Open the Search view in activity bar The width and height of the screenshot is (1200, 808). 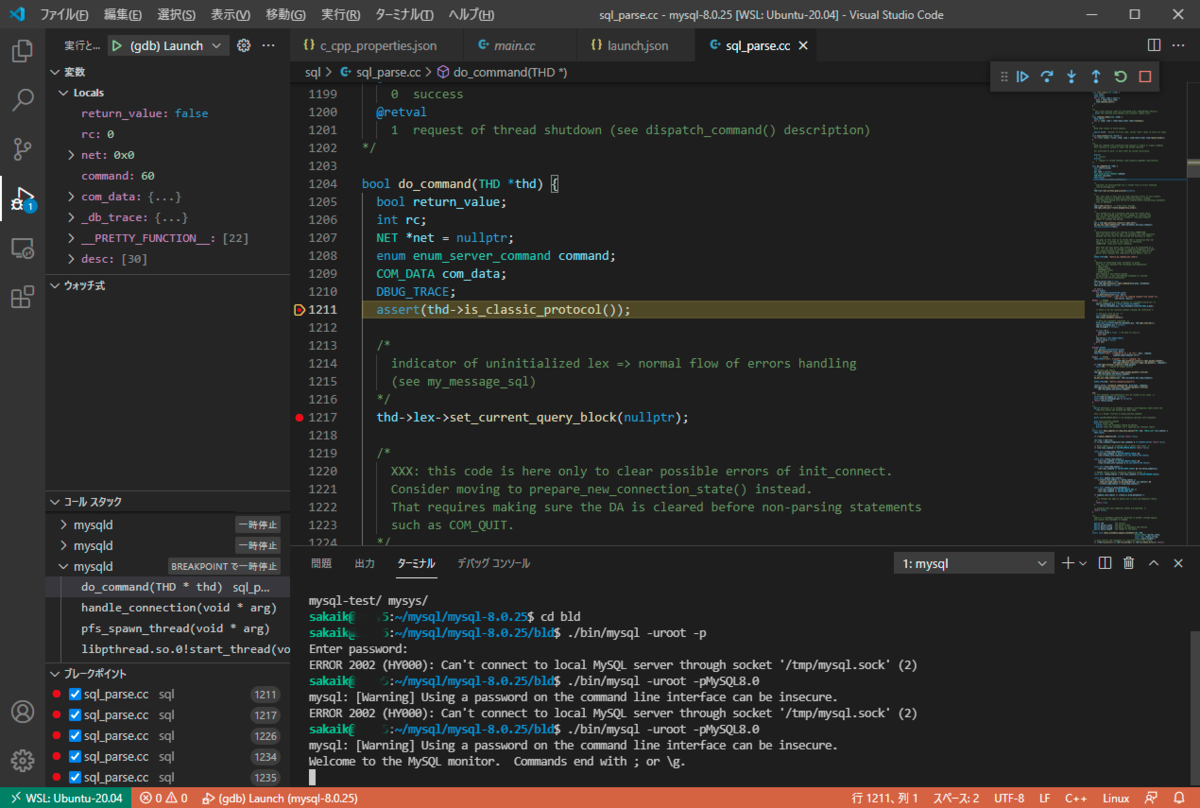point(22,100)
